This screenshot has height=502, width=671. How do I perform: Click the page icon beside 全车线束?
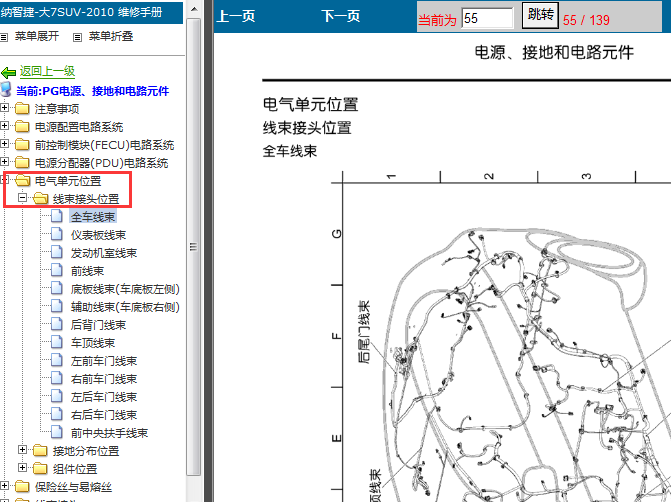click(x=57, y=216)
